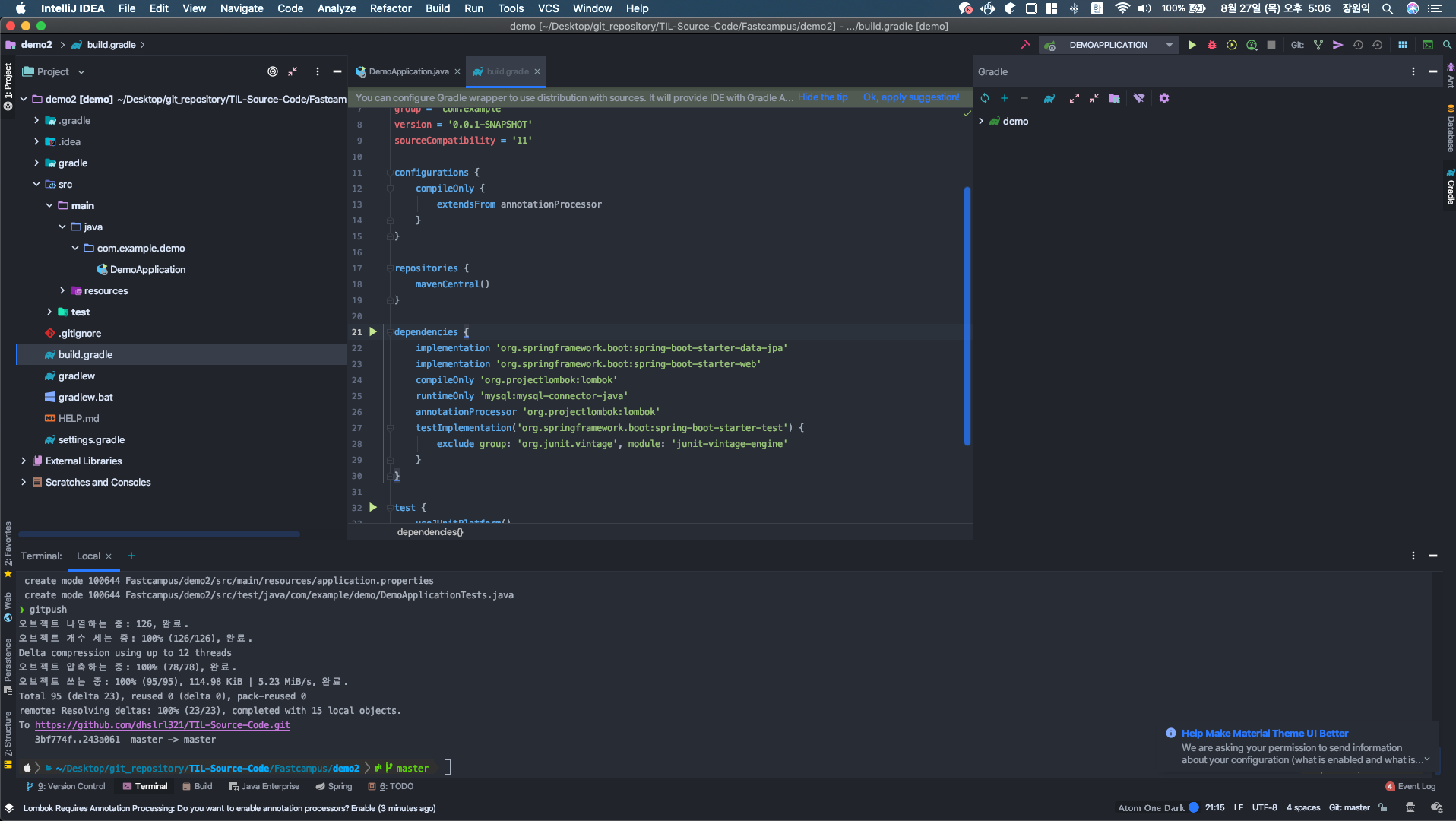Open DEMOAPPLICATION run configuration dropdown

click(1170, 45)
